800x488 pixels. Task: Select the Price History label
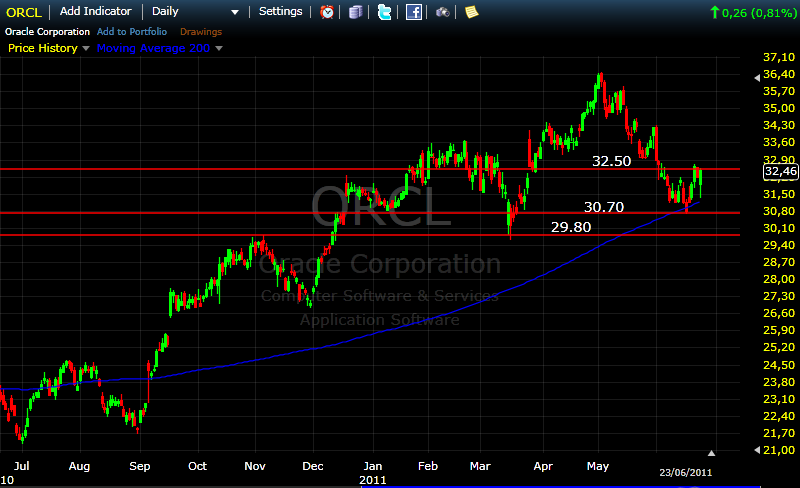click(43, 48)
